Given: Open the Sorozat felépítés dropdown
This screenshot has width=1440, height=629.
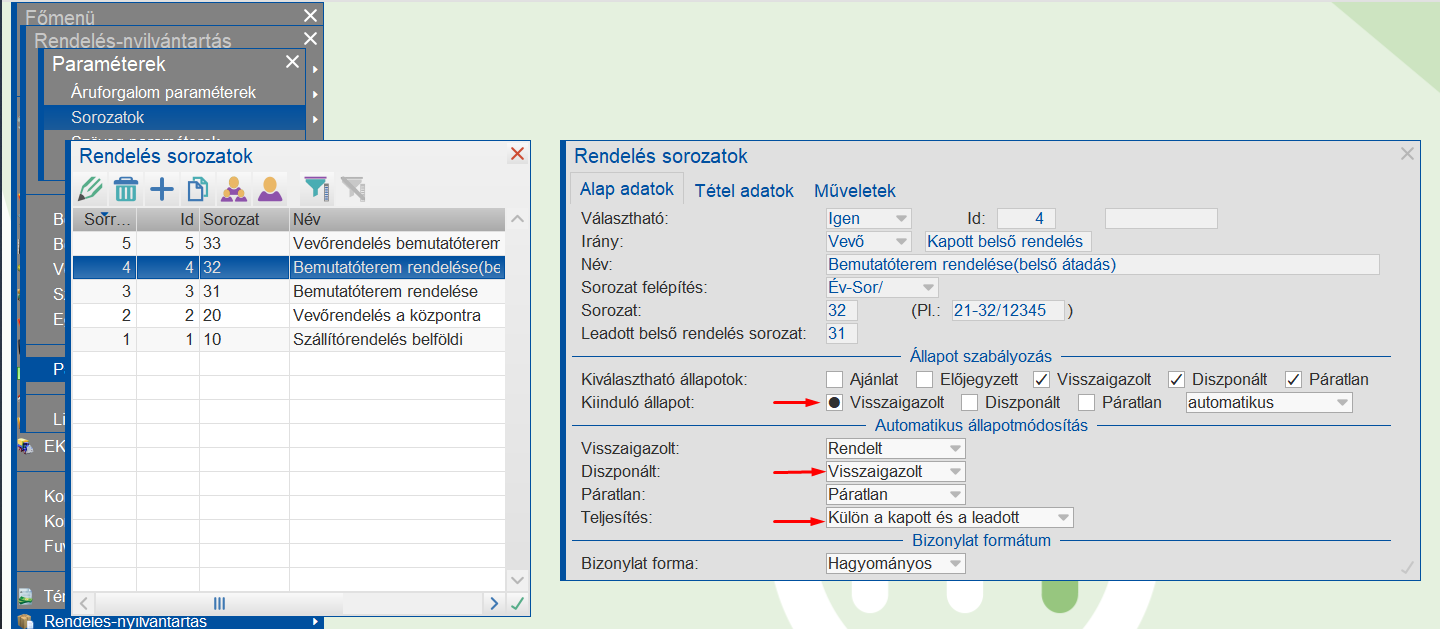Looking at the screenshot, I should pos(882,287).
